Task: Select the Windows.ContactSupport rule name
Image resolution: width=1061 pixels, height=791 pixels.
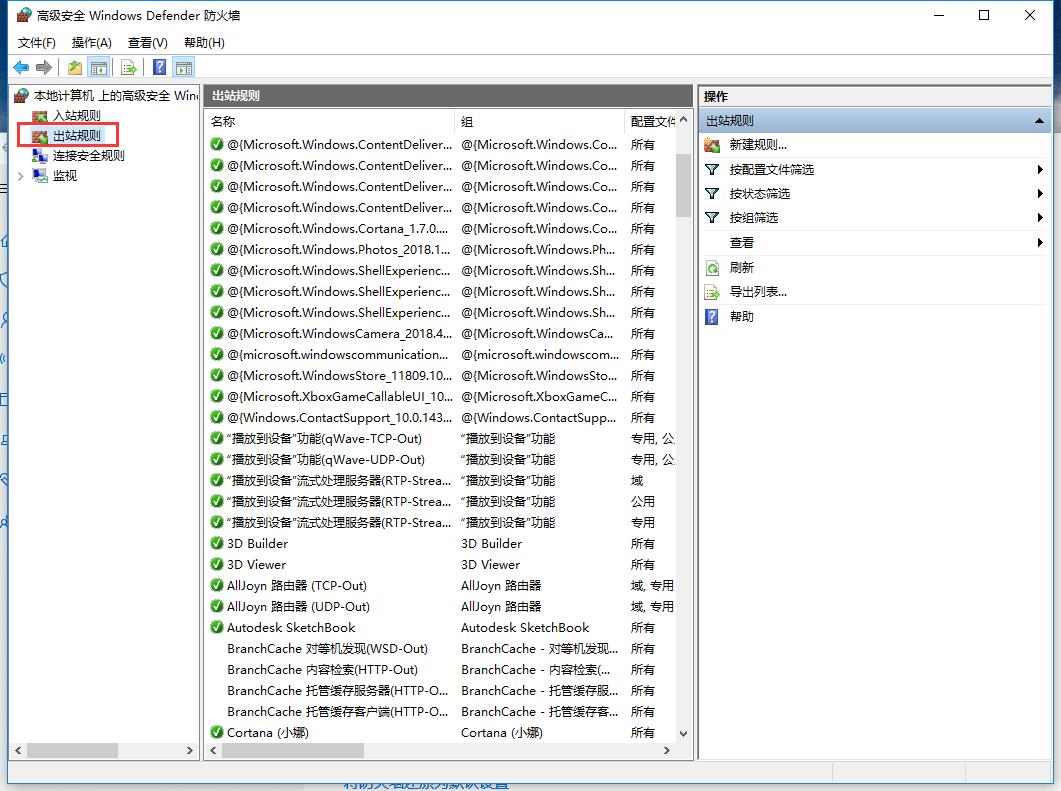Action: (x=340, y=417)
